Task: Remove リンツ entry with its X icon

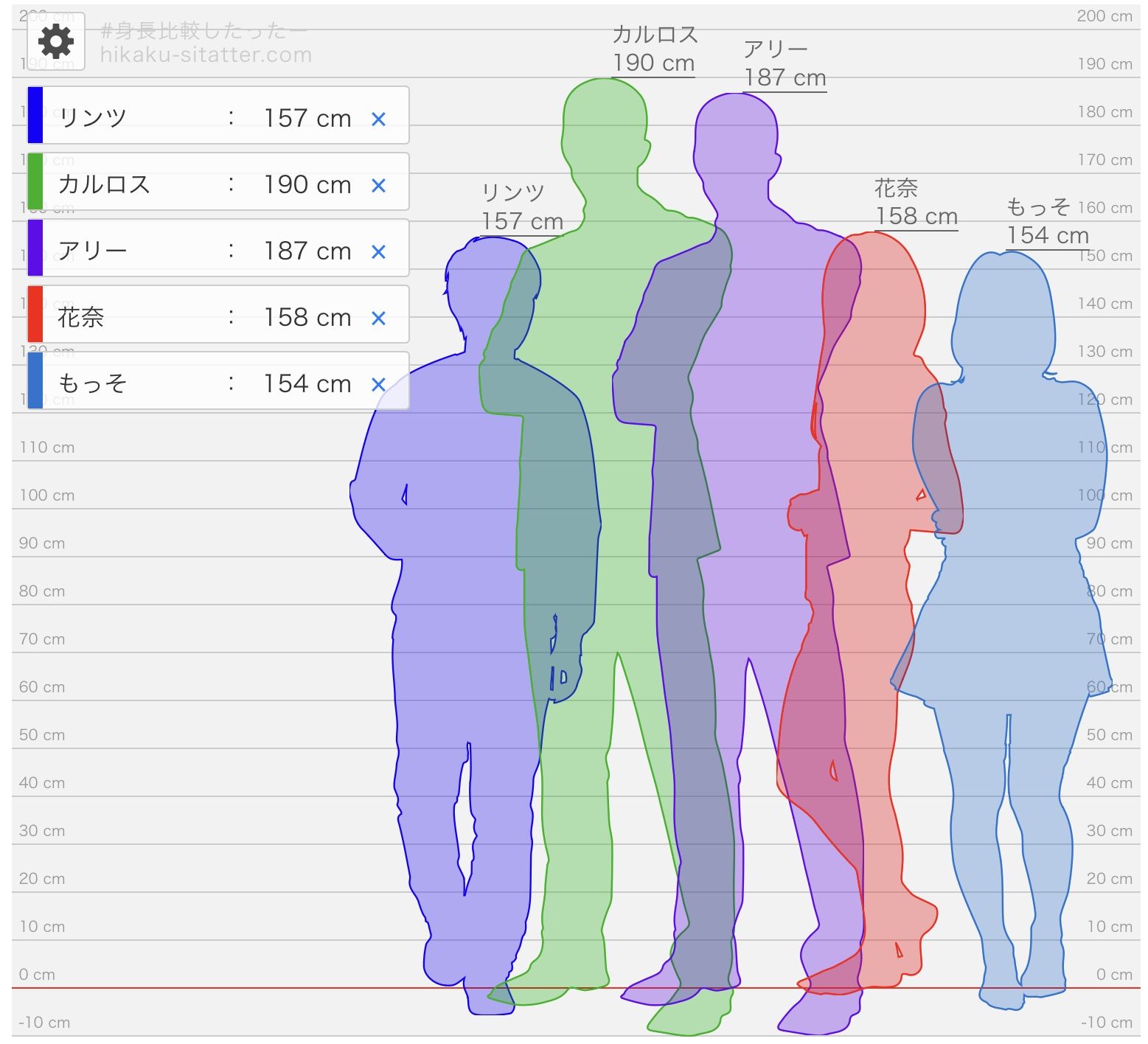Action: point(378,119)
